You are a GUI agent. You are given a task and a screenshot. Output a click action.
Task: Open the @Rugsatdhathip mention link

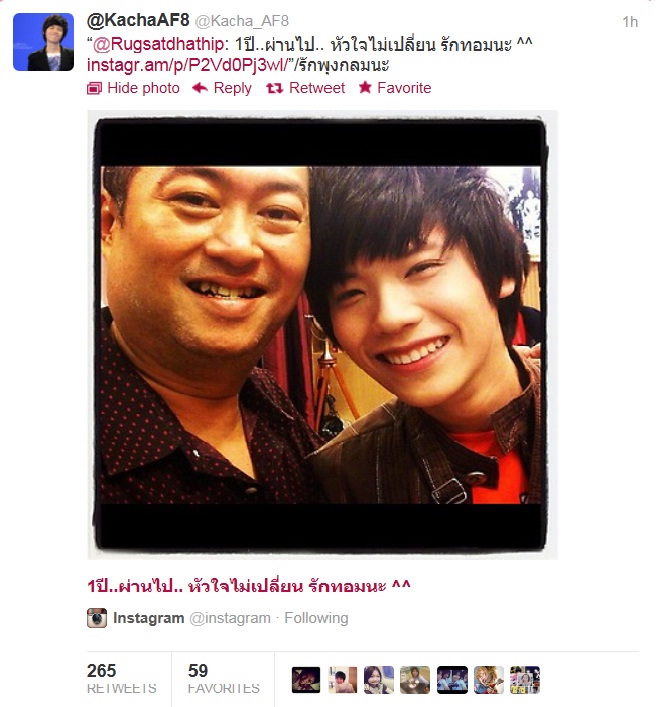click(x=158, y=45)
